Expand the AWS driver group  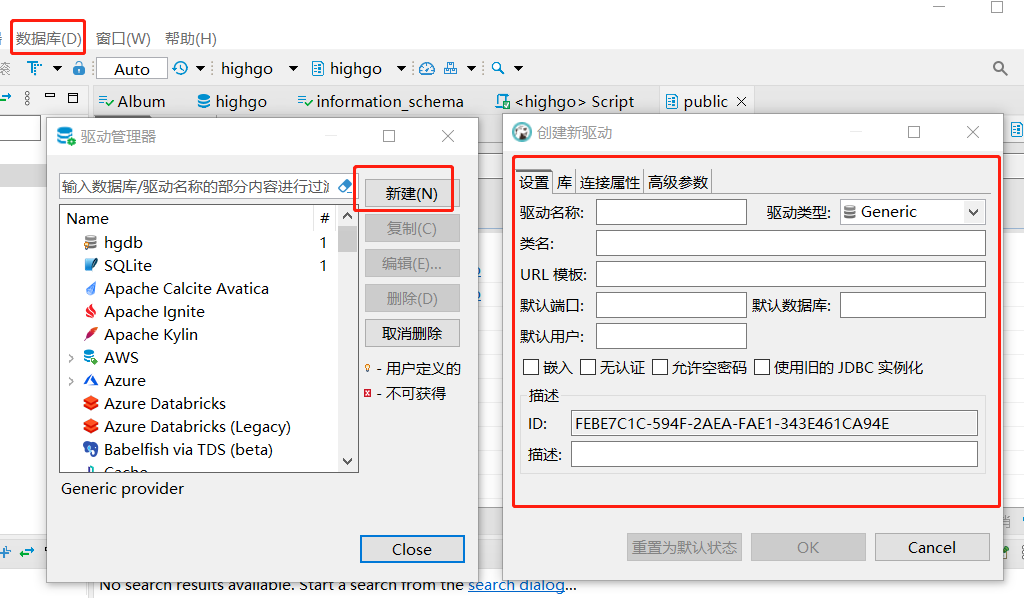click(71, 358)
